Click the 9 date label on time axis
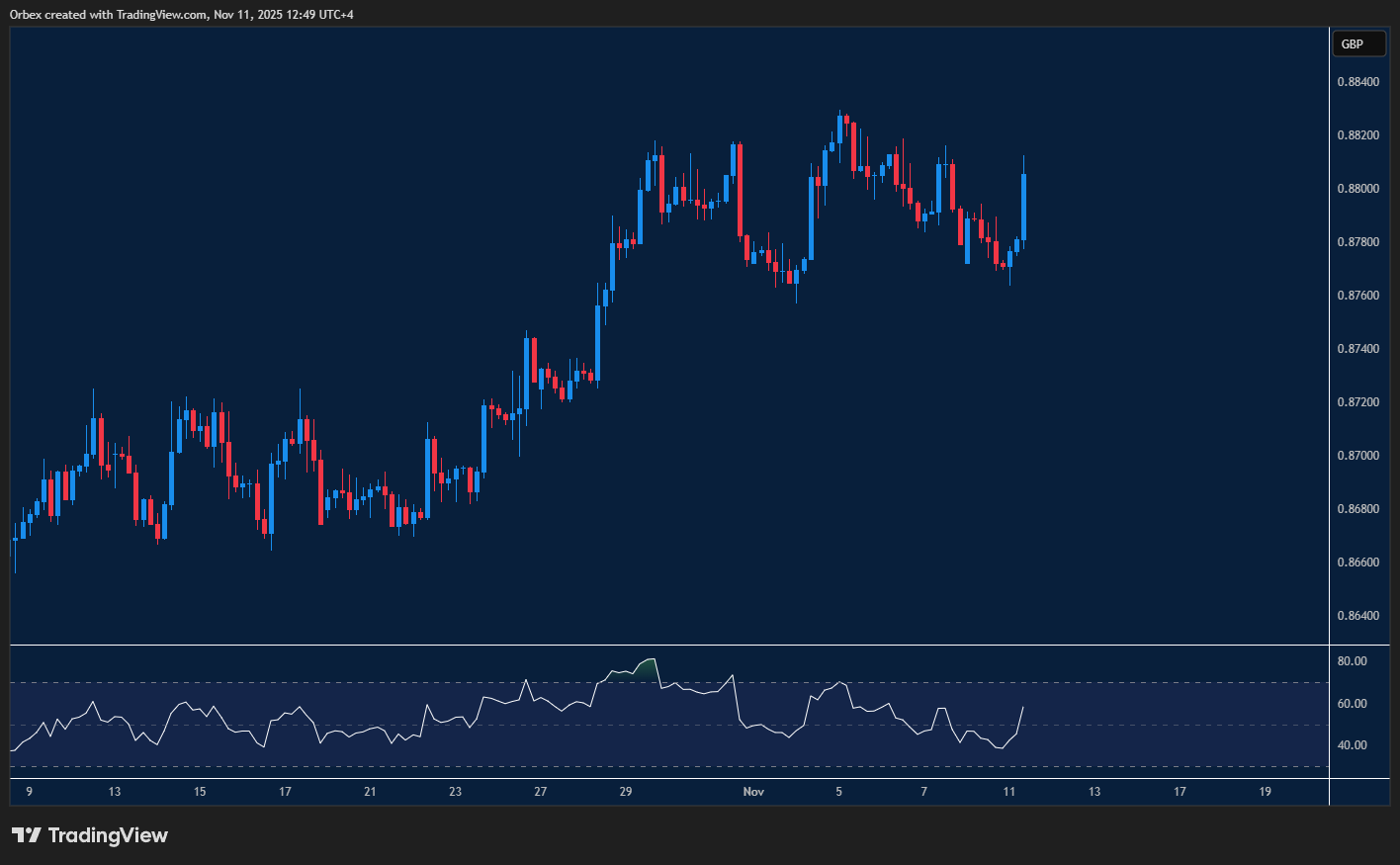 tap(29, 792)
